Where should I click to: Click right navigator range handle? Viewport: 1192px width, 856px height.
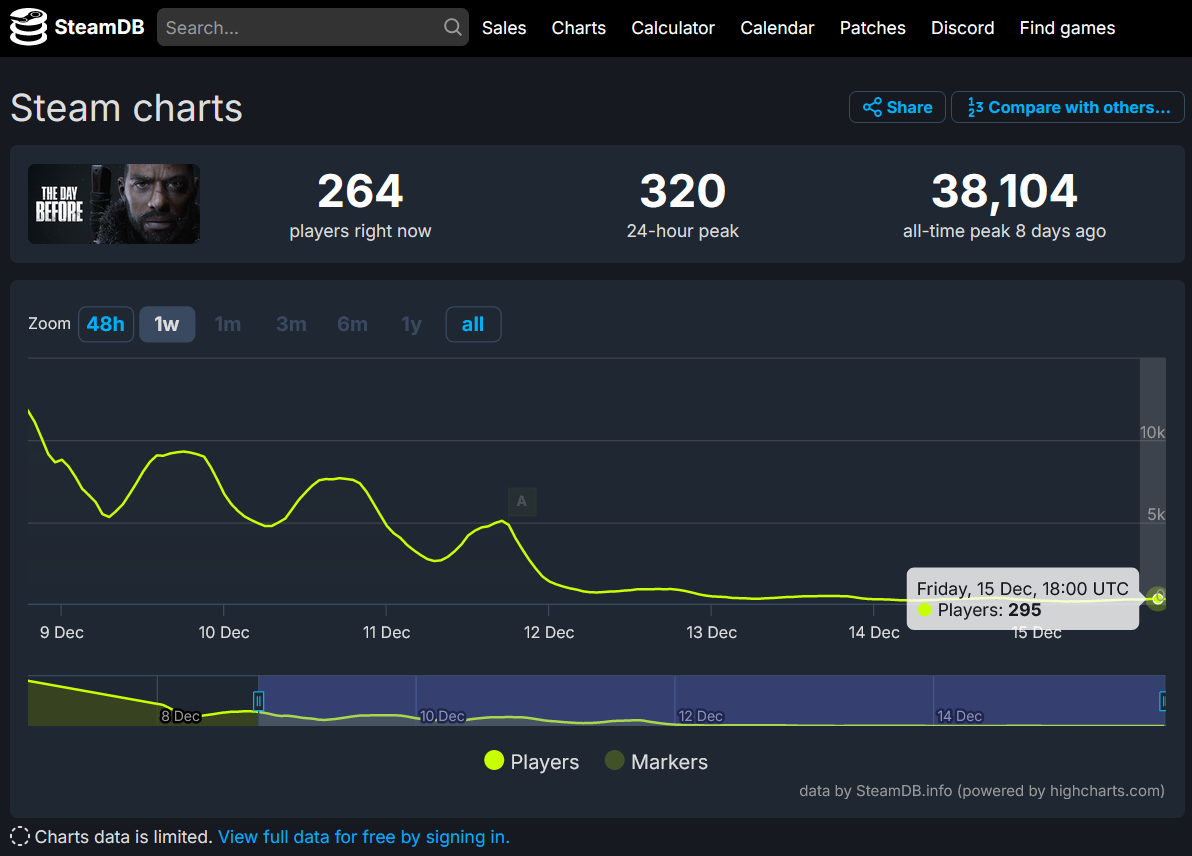click(1162, 700)
